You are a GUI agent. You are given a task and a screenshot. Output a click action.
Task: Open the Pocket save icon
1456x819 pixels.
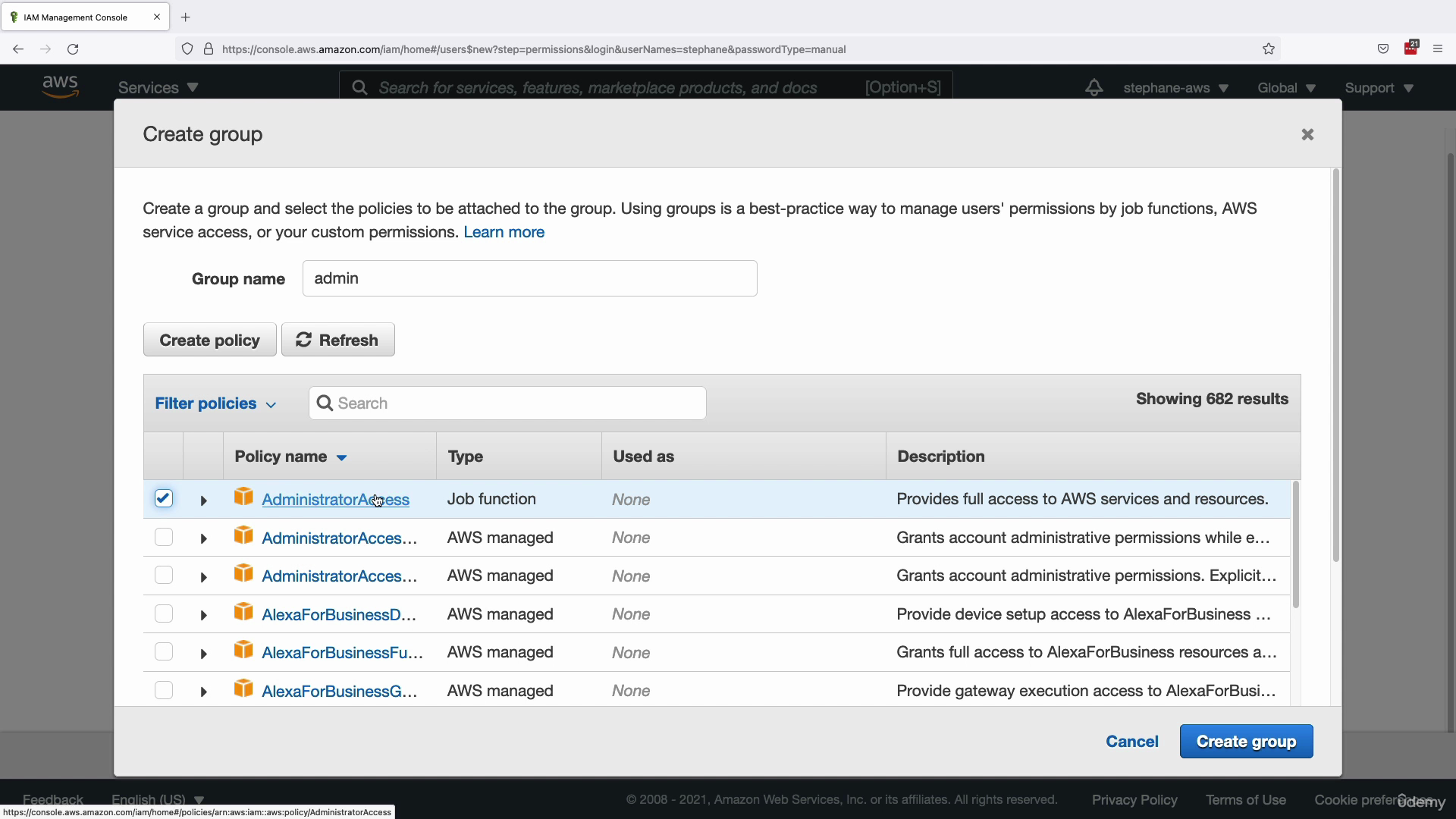[x=1383, y=49]
